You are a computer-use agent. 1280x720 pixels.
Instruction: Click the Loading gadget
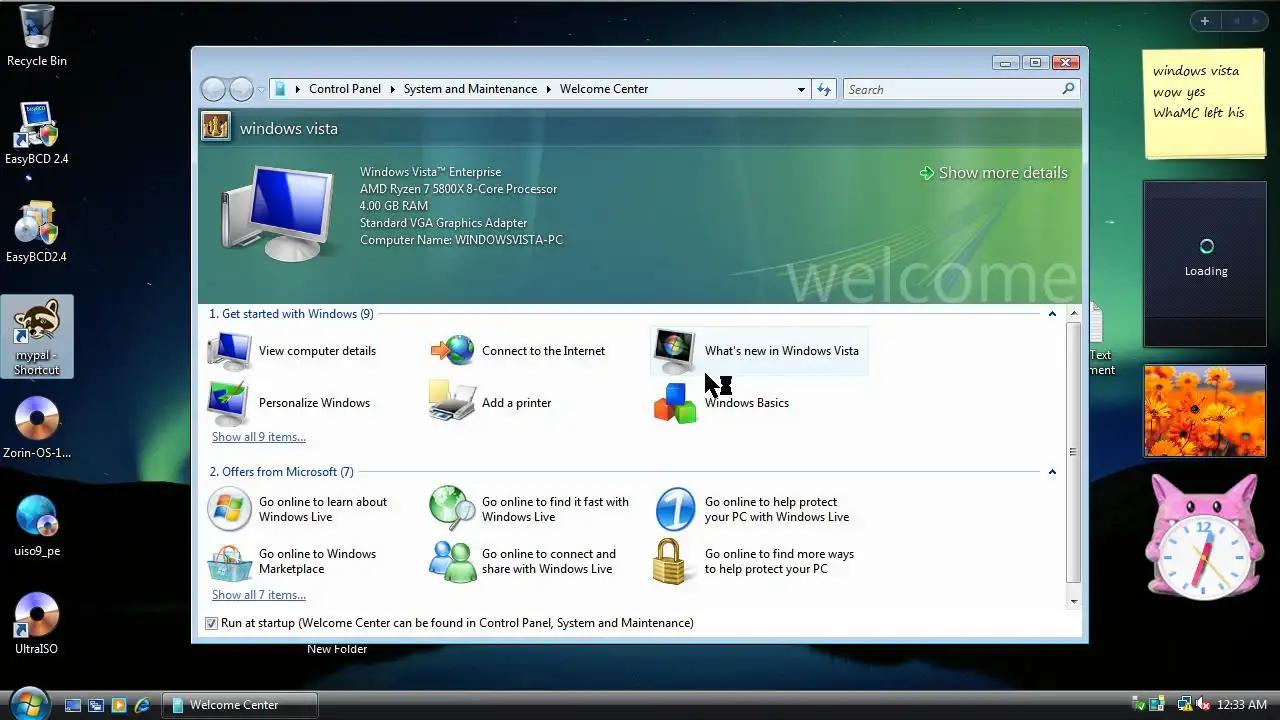click(1205, 264)
